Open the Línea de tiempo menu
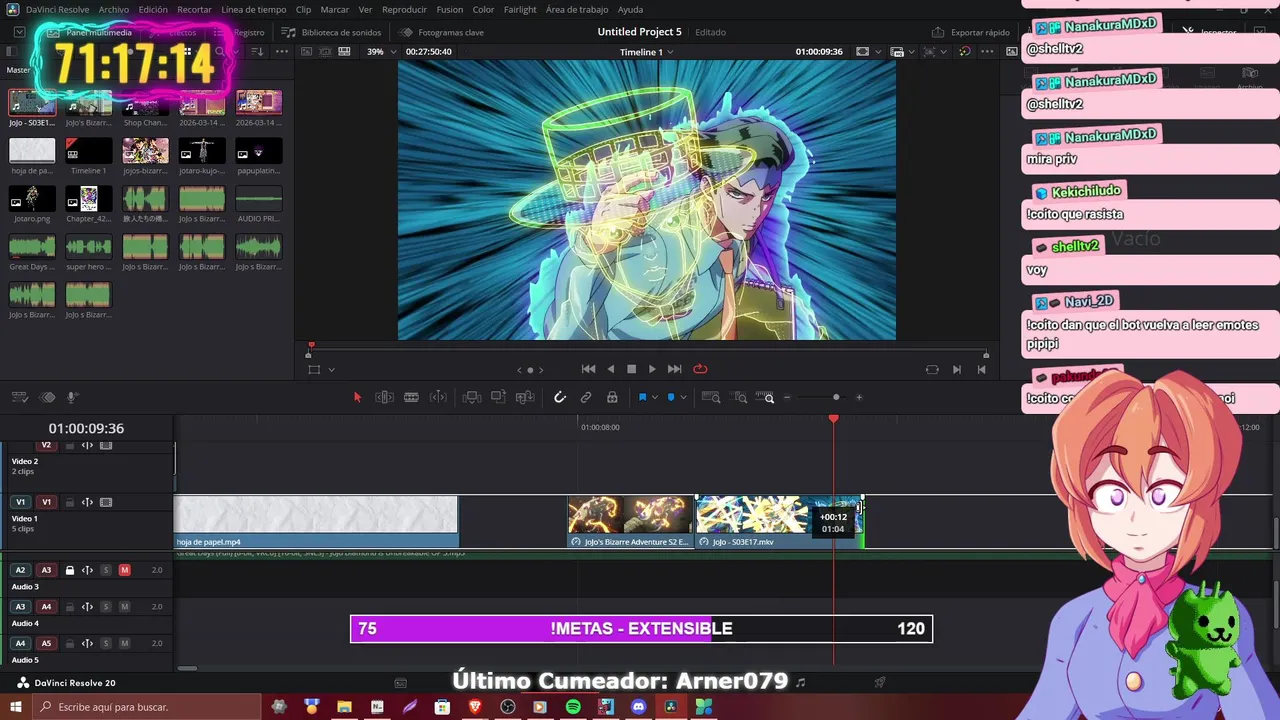Viewport: 1280px width, 720px height. (254, 9)
